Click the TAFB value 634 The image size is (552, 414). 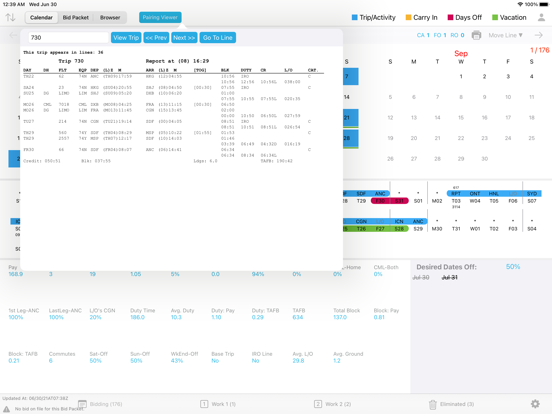coord(298,317)
